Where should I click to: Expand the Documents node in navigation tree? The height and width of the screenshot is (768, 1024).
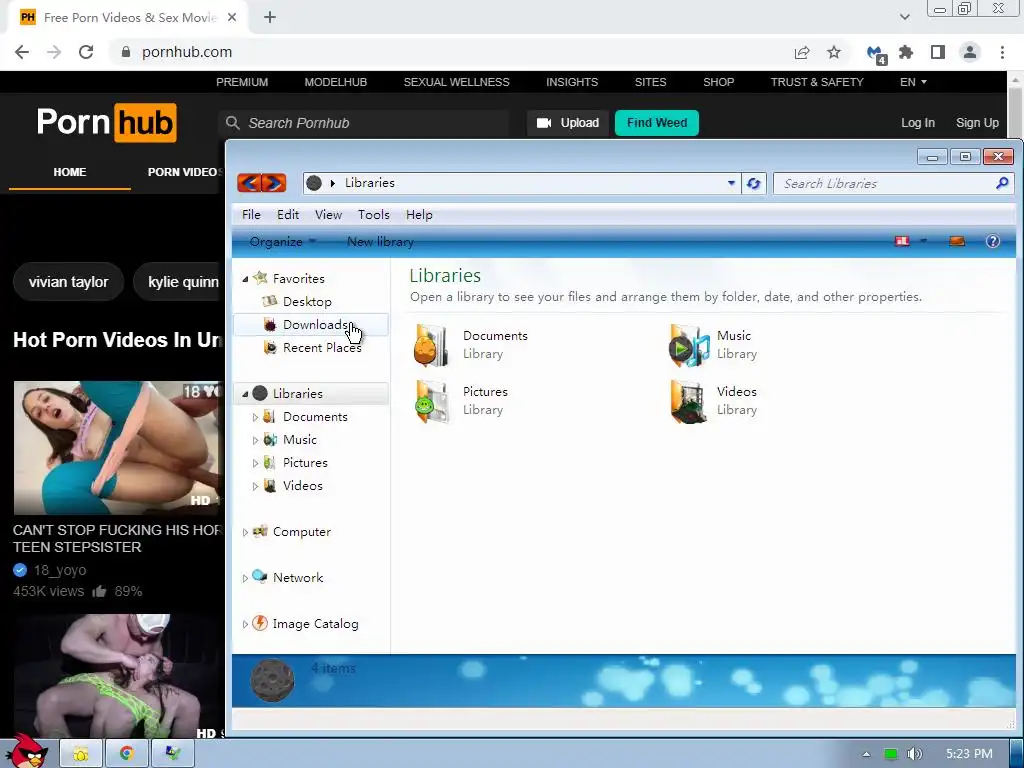click(x=255, y=417)
